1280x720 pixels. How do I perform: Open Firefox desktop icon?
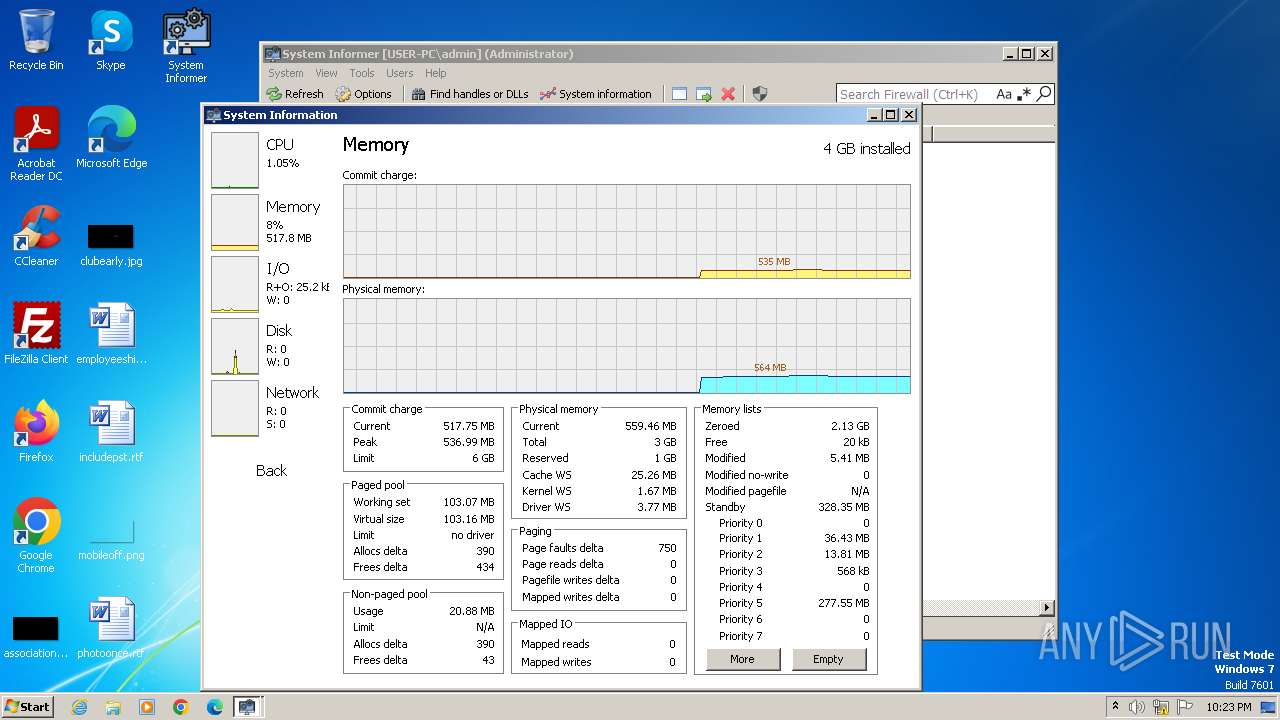click(x=36, y=431)
